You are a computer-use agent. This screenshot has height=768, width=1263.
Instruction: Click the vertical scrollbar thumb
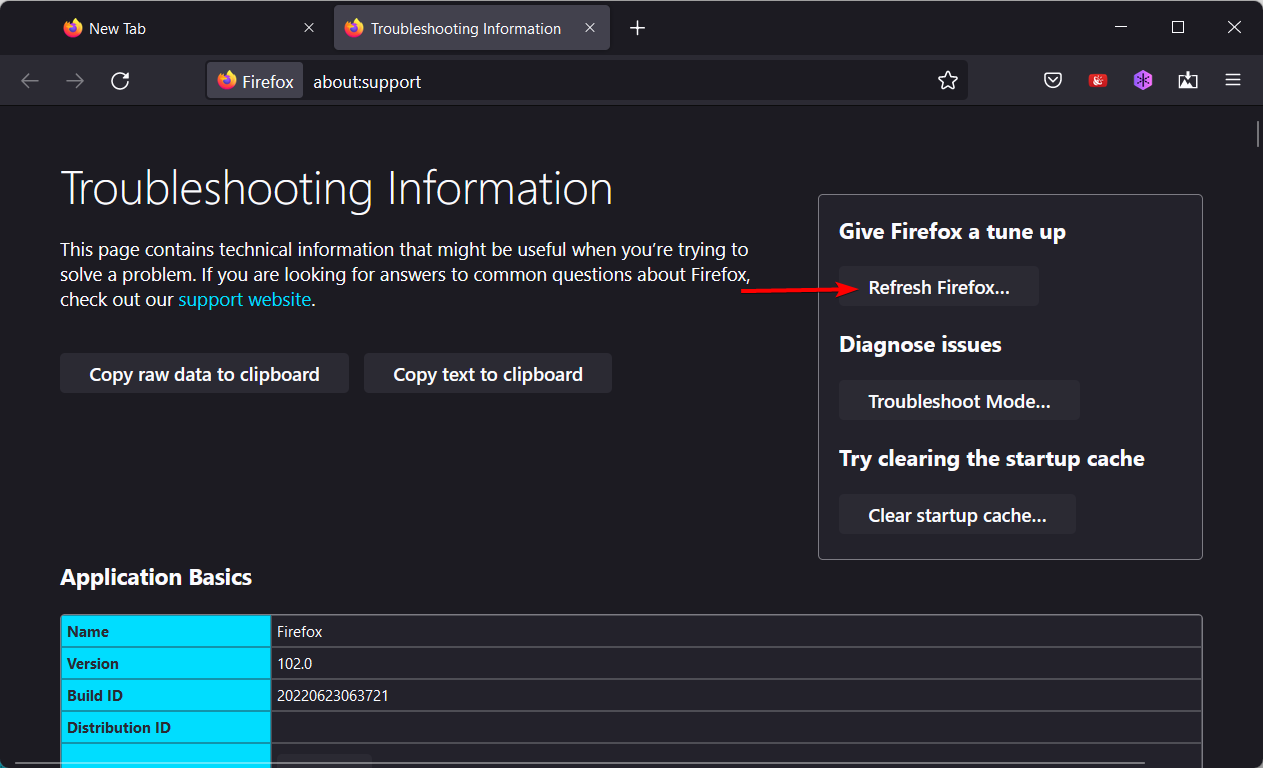[x=1258, y=133]
